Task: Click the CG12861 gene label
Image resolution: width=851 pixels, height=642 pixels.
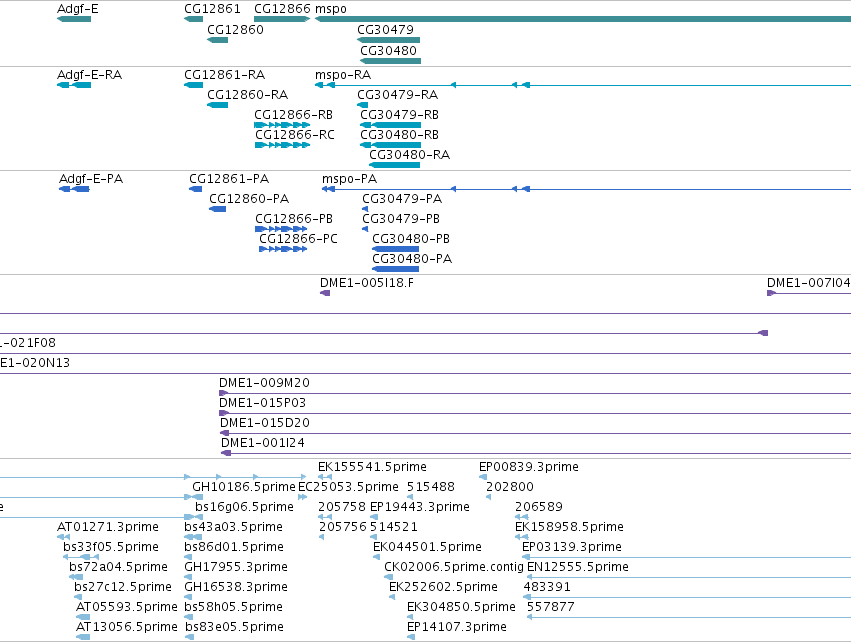Action: click(x=212, y=9)
